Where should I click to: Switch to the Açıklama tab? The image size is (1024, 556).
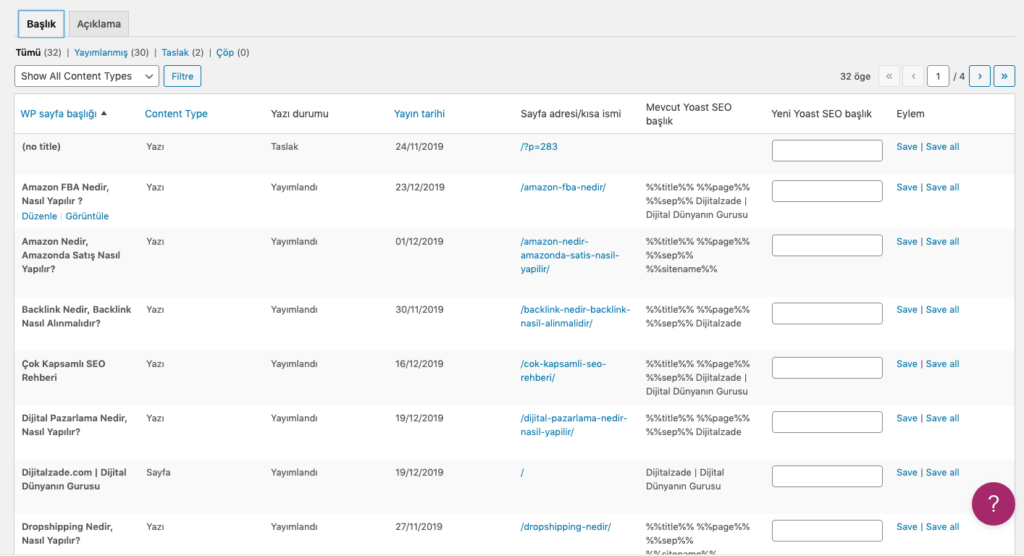(98, 24)
